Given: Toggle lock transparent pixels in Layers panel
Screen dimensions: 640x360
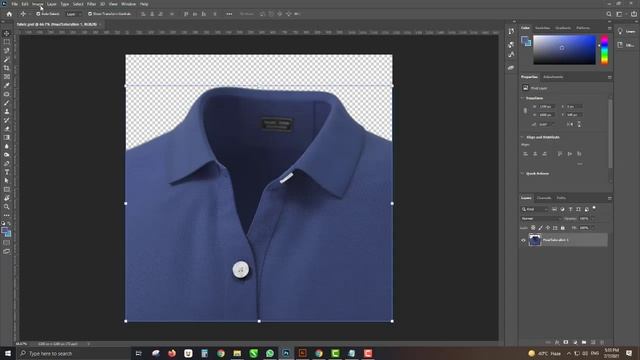Looking at the screenshot, I should point(533,228).
